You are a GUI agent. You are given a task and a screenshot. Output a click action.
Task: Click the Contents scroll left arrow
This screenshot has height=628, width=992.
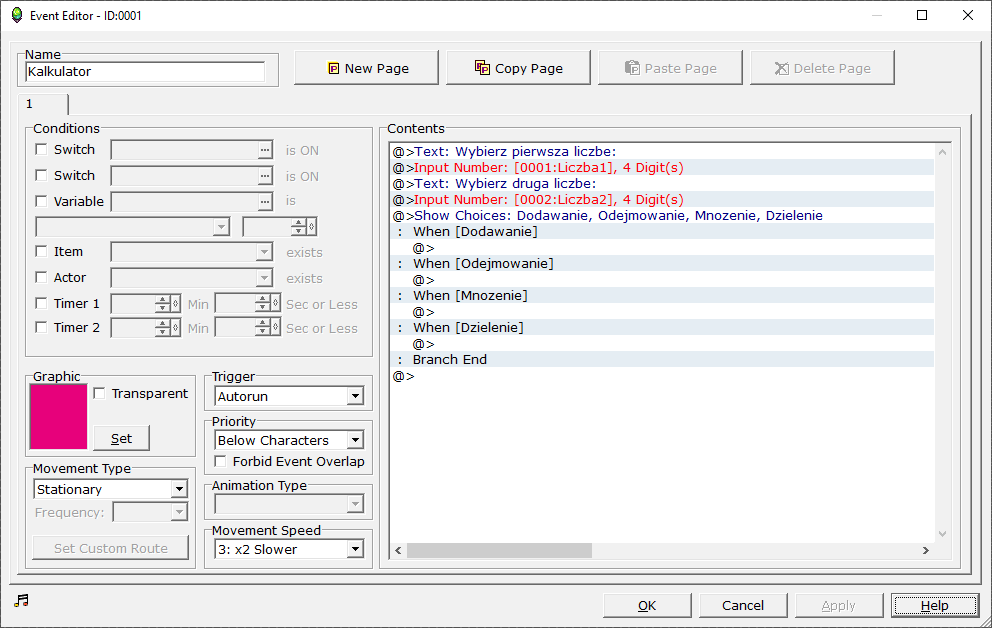click(x=398, y=550)
